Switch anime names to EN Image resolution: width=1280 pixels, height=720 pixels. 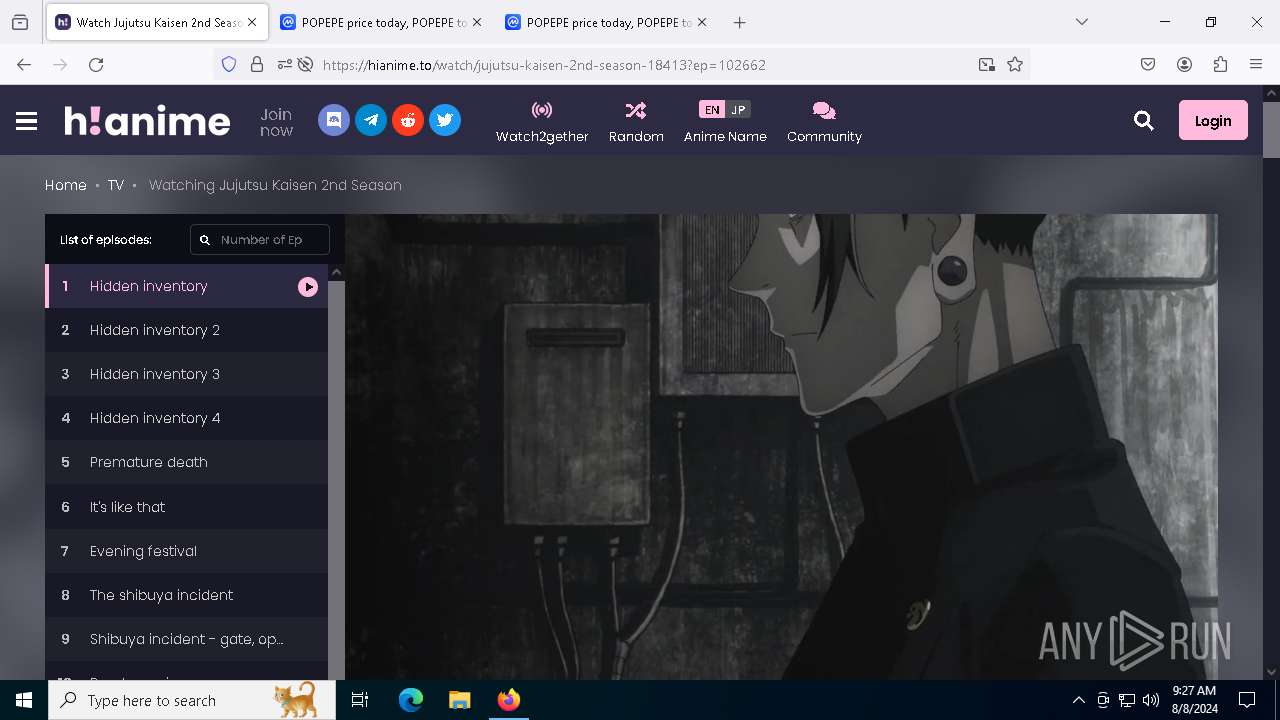click(x=712, y=110)
